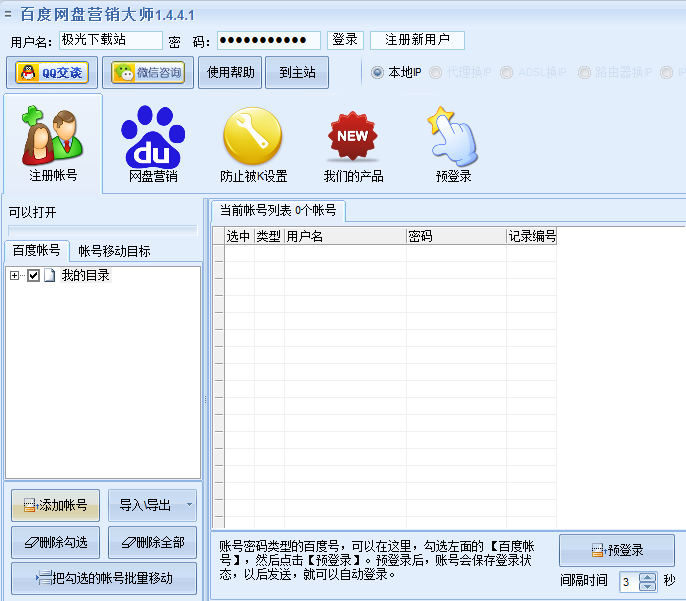Image resolution: width=686 pixels, height=601 pixels.
Task: Select the ADSL换IP radio button
Action: [x=506, y=72]
